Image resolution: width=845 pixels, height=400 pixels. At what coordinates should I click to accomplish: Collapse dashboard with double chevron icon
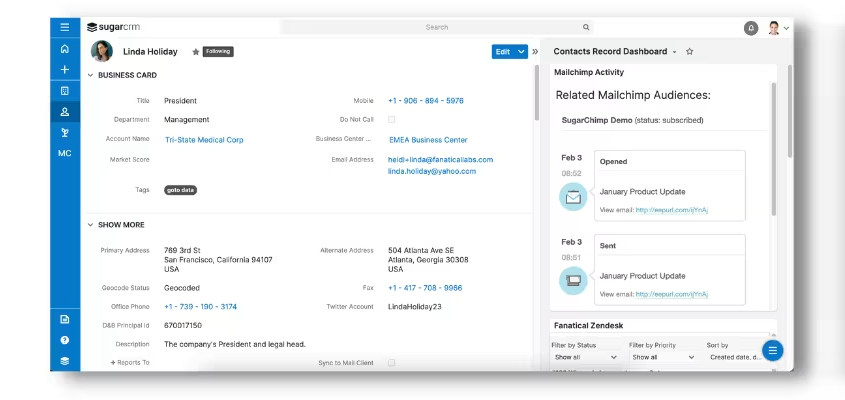pos(535,52)
